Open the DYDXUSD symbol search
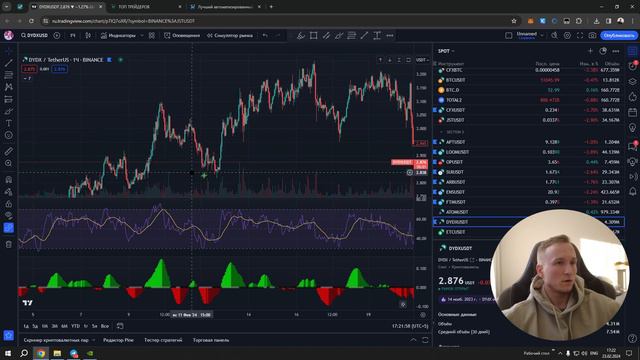The width and height of the screenshot is (640, 360). tap(35, 36)
